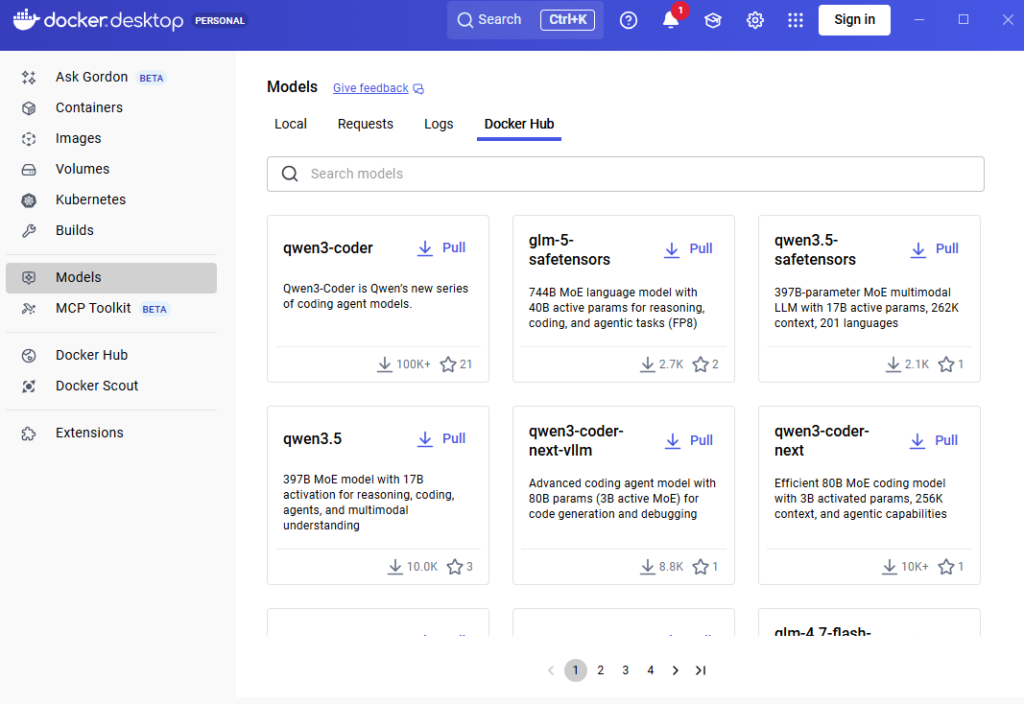The width and height of the screenshot is (1024, 704).
Task: Go to Kubernetes in the sidebar
Action: (90, 200)
